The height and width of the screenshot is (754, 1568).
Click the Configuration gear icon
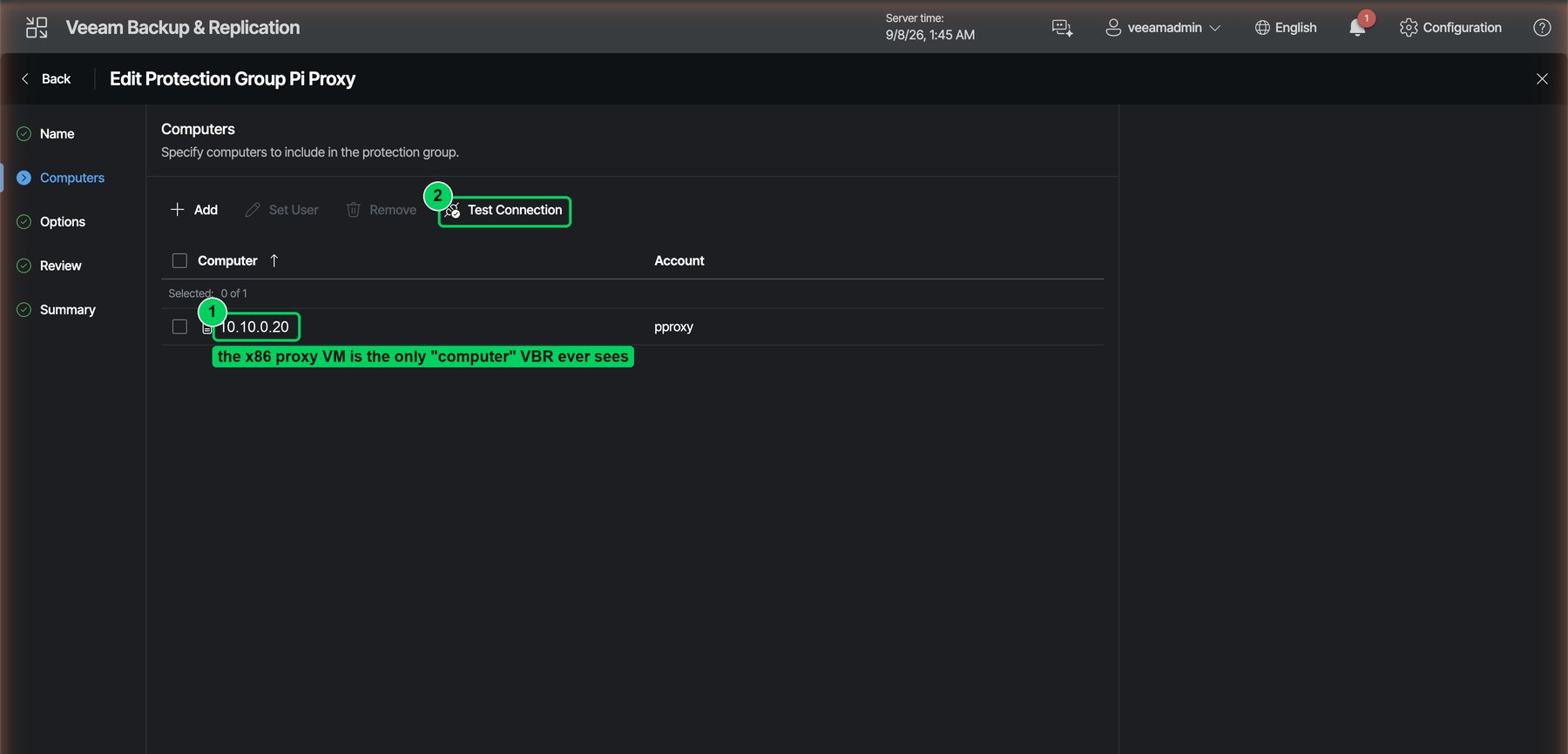click(x=1409, y=28)
